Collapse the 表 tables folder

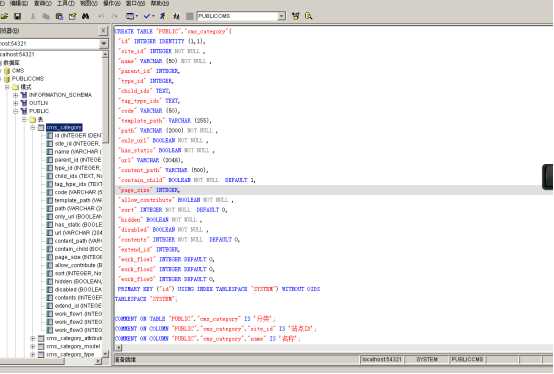(x=24, y=119)
